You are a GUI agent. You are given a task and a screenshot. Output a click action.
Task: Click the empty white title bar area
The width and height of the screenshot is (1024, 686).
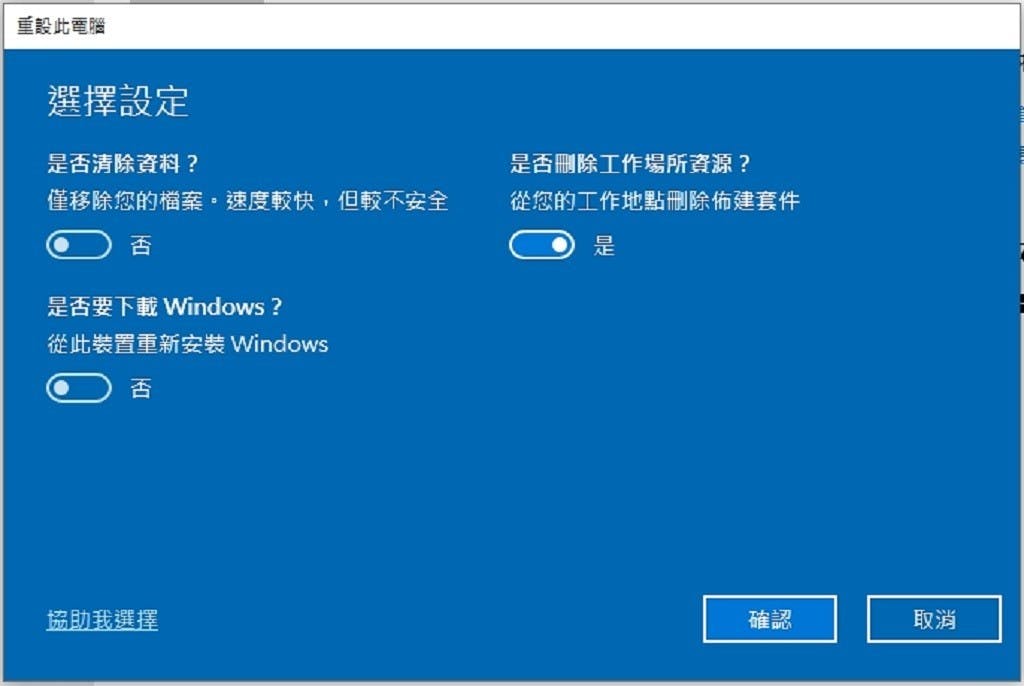click(562, 26)
